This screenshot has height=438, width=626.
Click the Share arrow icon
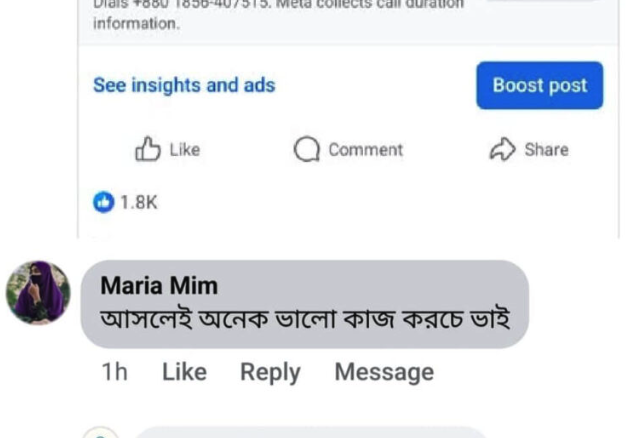coord(501,149)
